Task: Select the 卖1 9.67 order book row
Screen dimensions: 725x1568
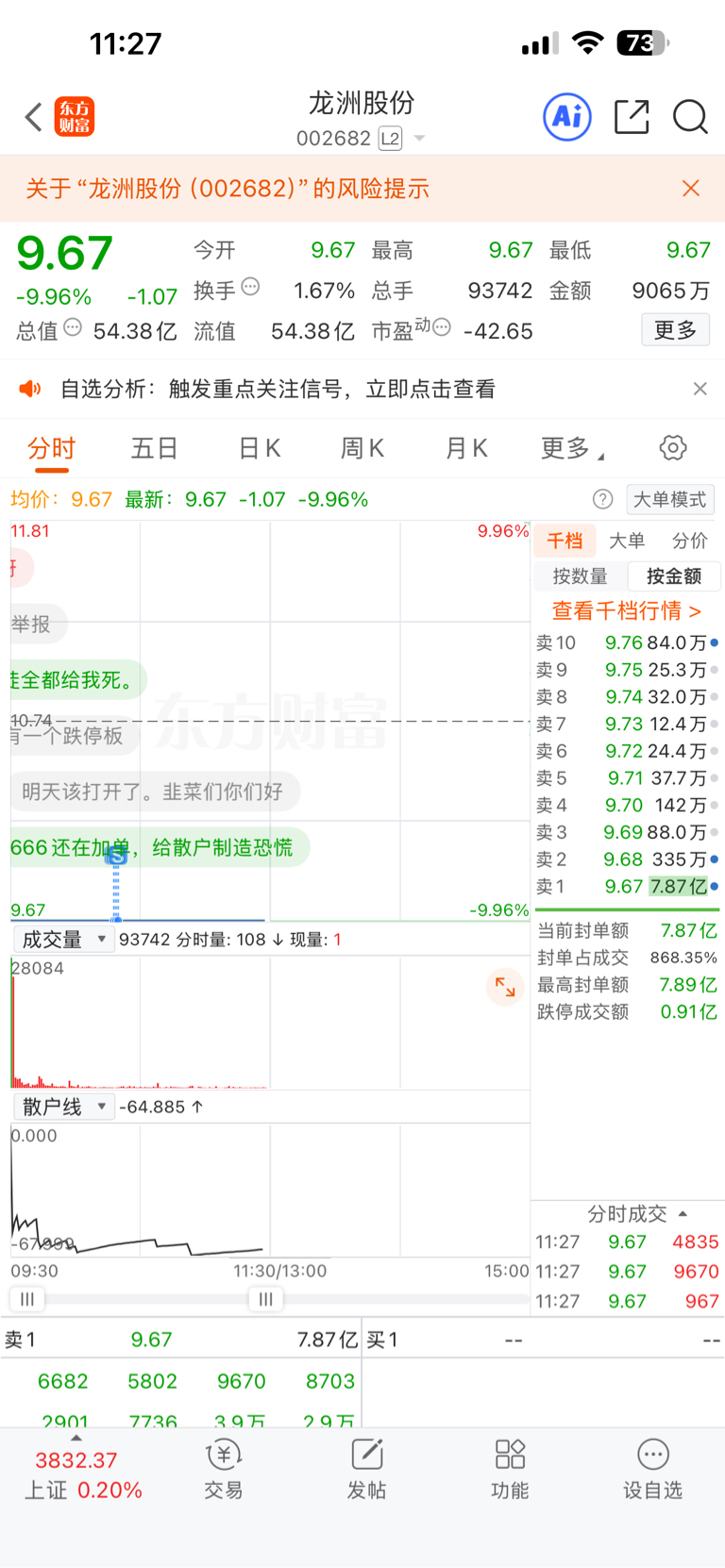Action: (x=627, y=887)
